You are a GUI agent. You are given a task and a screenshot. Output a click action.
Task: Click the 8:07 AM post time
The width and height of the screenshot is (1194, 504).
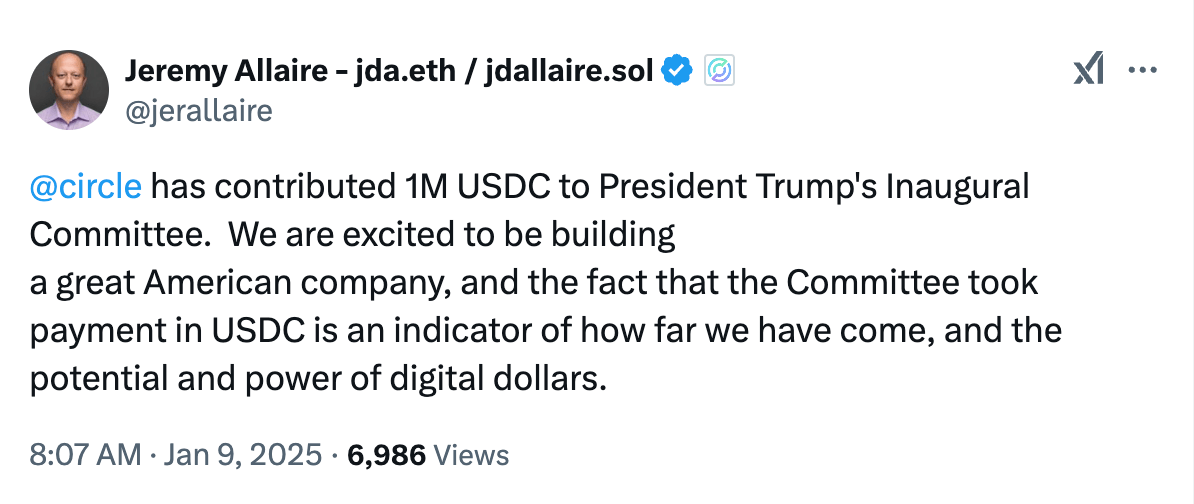tap(85, 455)
